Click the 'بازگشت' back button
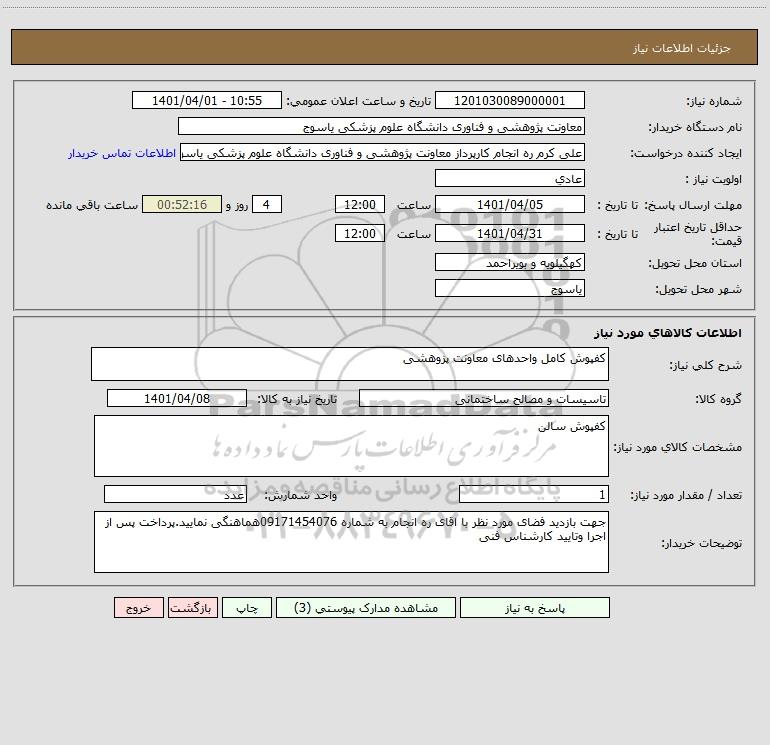The width and height of the screenshot is (770, 745). 192,607
